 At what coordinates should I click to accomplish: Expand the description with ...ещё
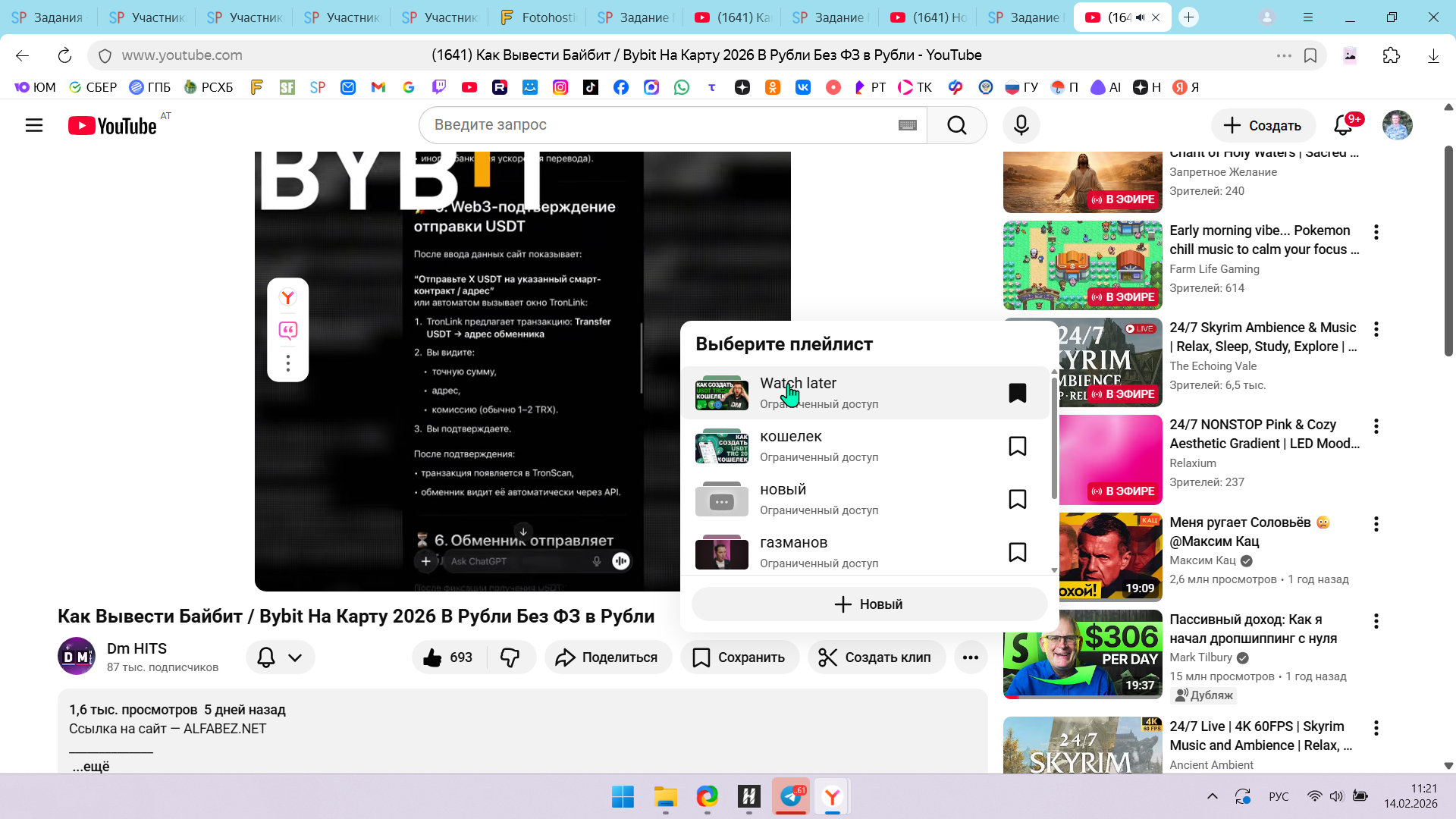point(91,767)
